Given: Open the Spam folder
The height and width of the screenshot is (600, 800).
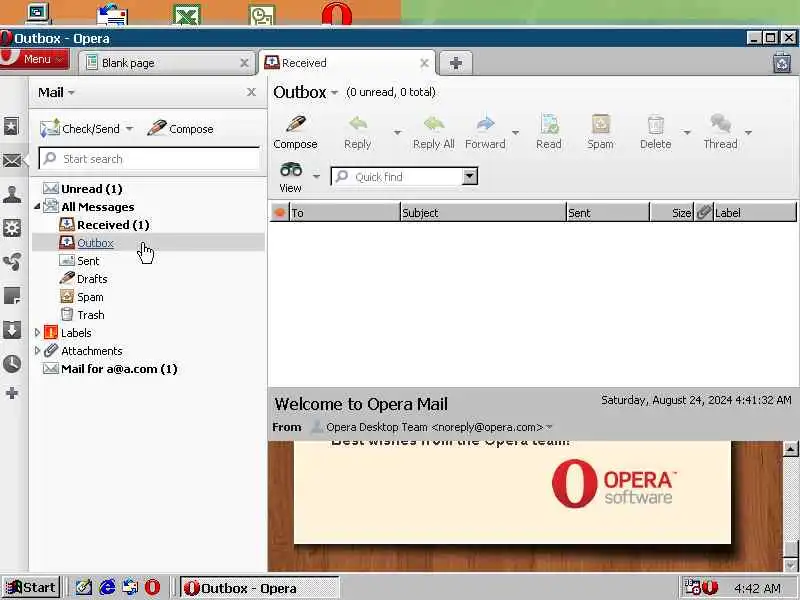Looking at the screenshot, I should 82,297.
